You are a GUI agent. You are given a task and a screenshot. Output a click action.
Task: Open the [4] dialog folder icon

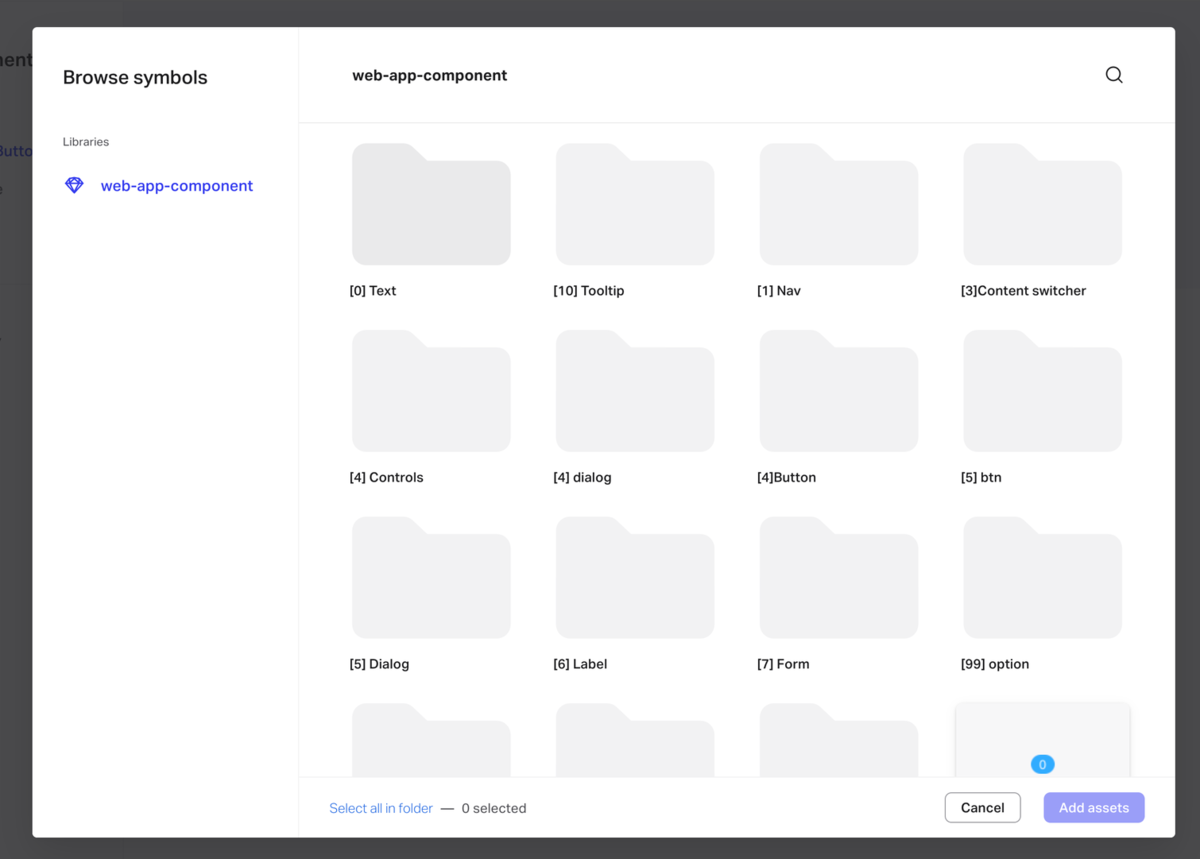click(x=635, y=391)
